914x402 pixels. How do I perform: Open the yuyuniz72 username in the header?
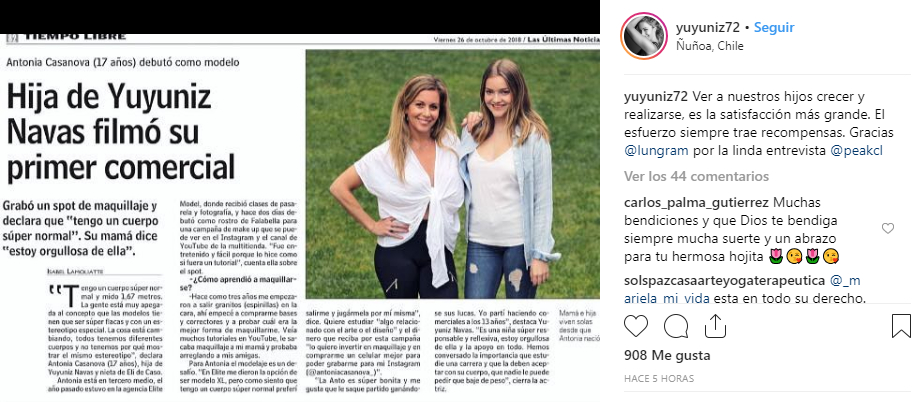coord(708,27)
